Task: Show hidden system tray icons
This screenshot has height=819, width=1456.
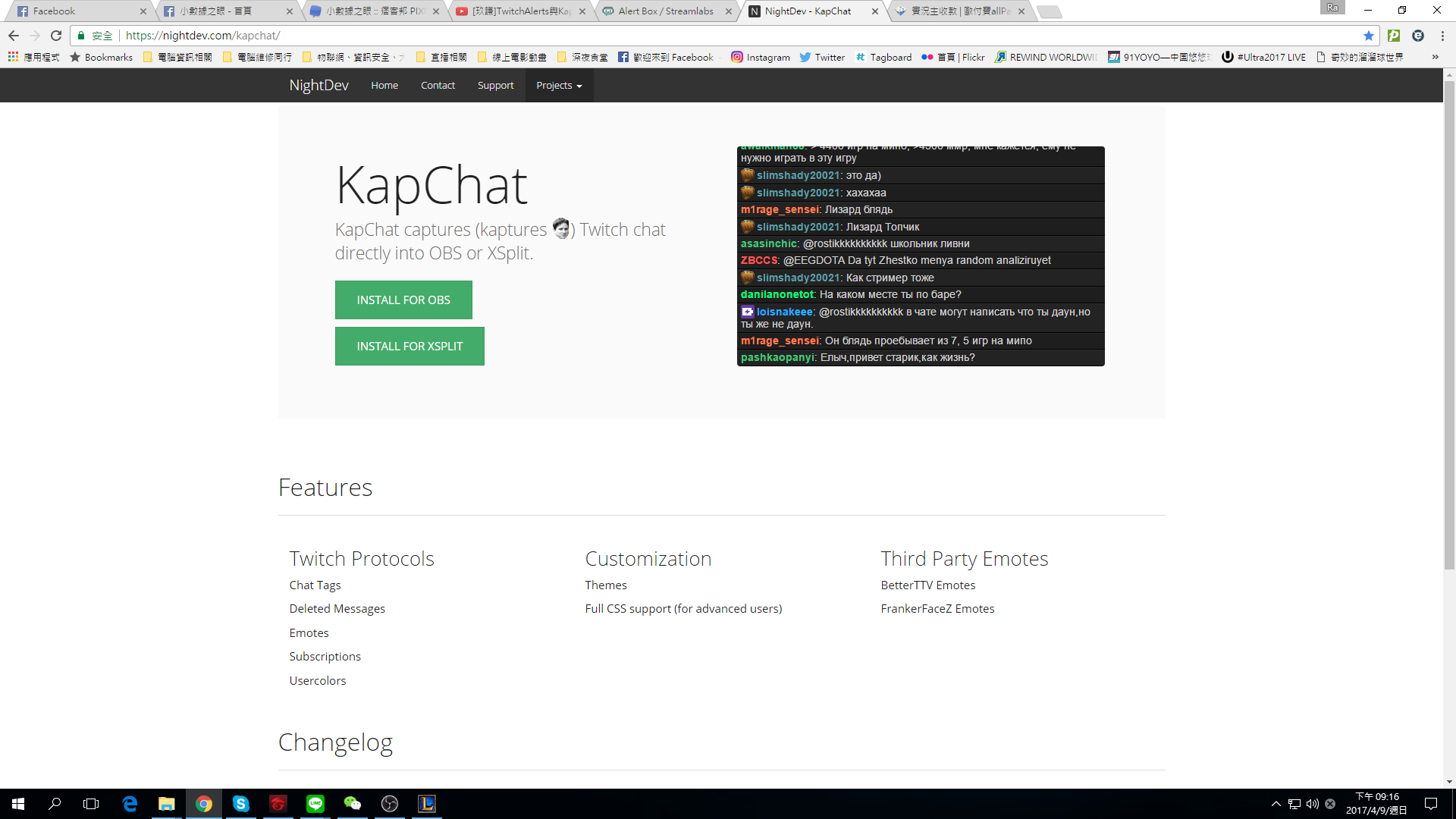Action: coord(1276,804)
